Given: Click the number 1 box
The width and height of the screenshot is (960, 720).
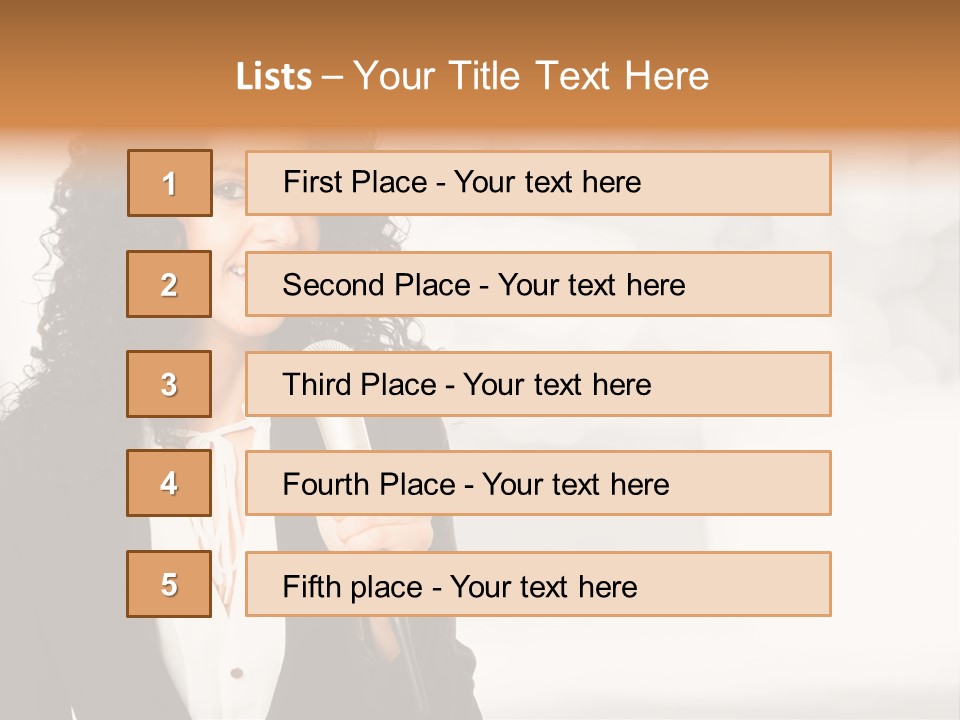Looking at the screenshot, I should 170,183.
